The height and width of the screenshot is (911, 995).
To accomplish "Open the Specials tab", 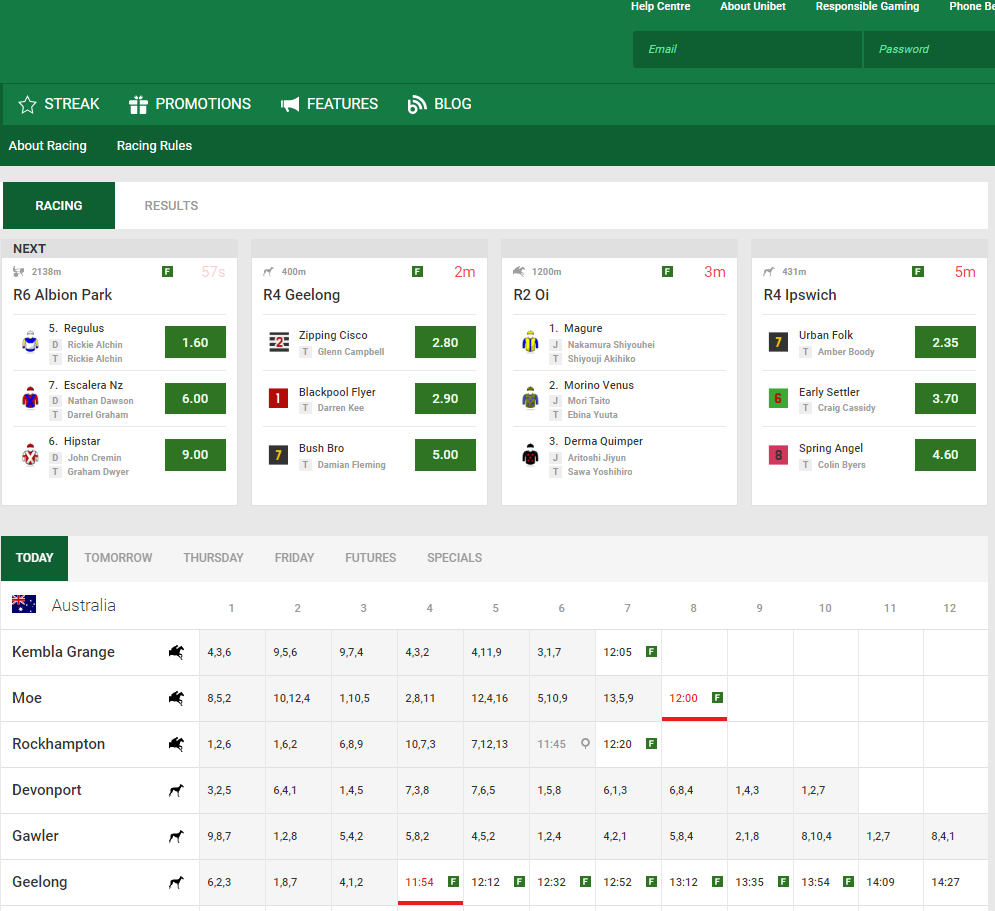I will click(454, 558).
